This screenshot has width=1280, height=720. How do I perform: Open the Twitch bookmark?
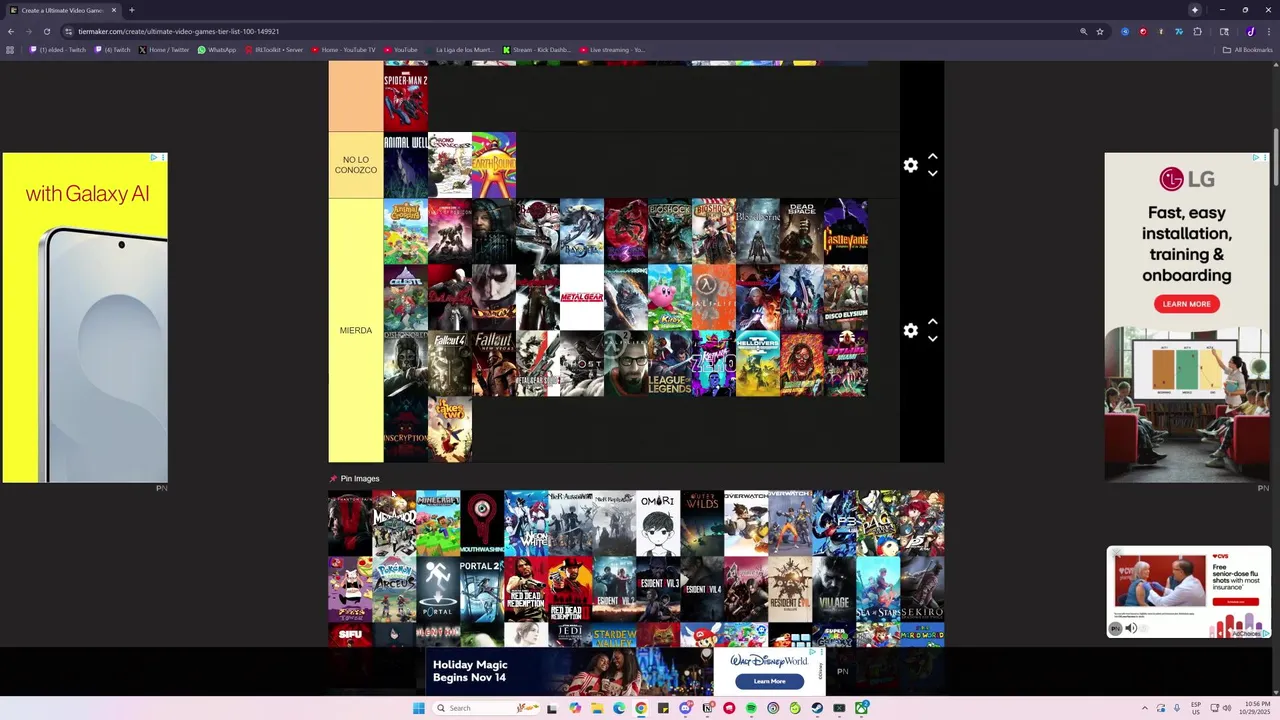(x=113, y=50)
